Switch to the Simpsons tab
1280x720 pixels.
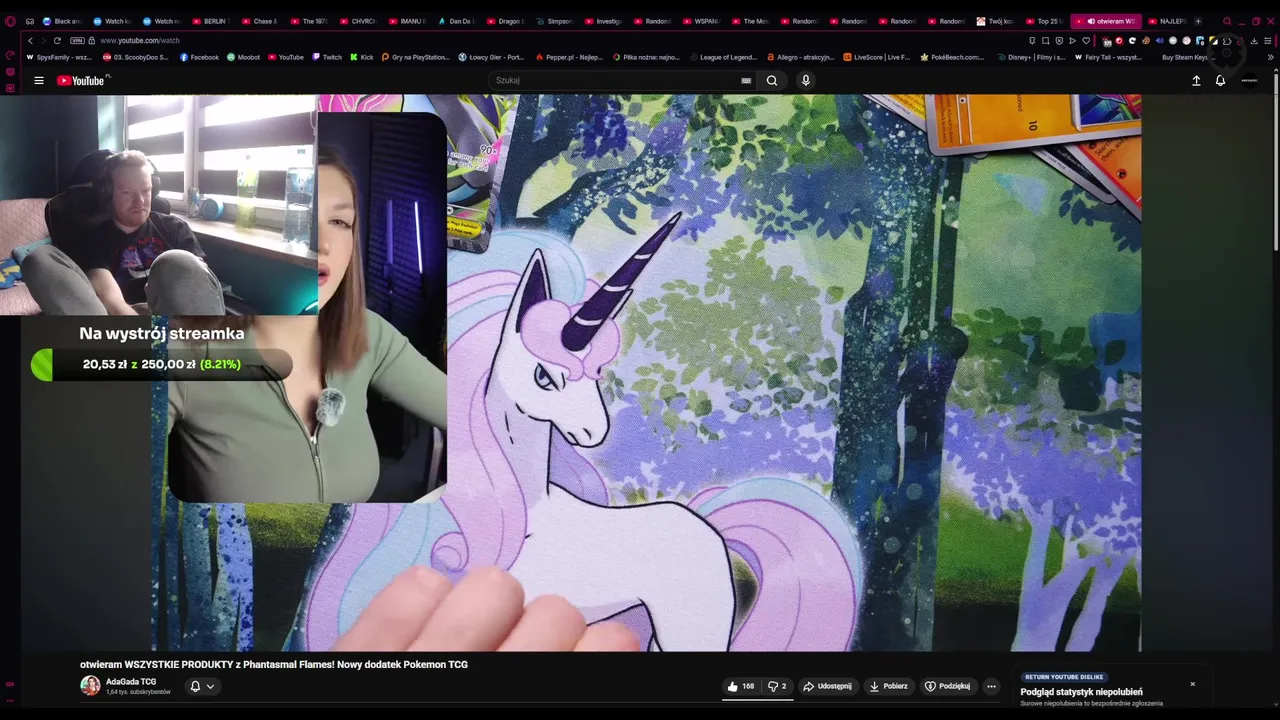[x=555, y=21]
